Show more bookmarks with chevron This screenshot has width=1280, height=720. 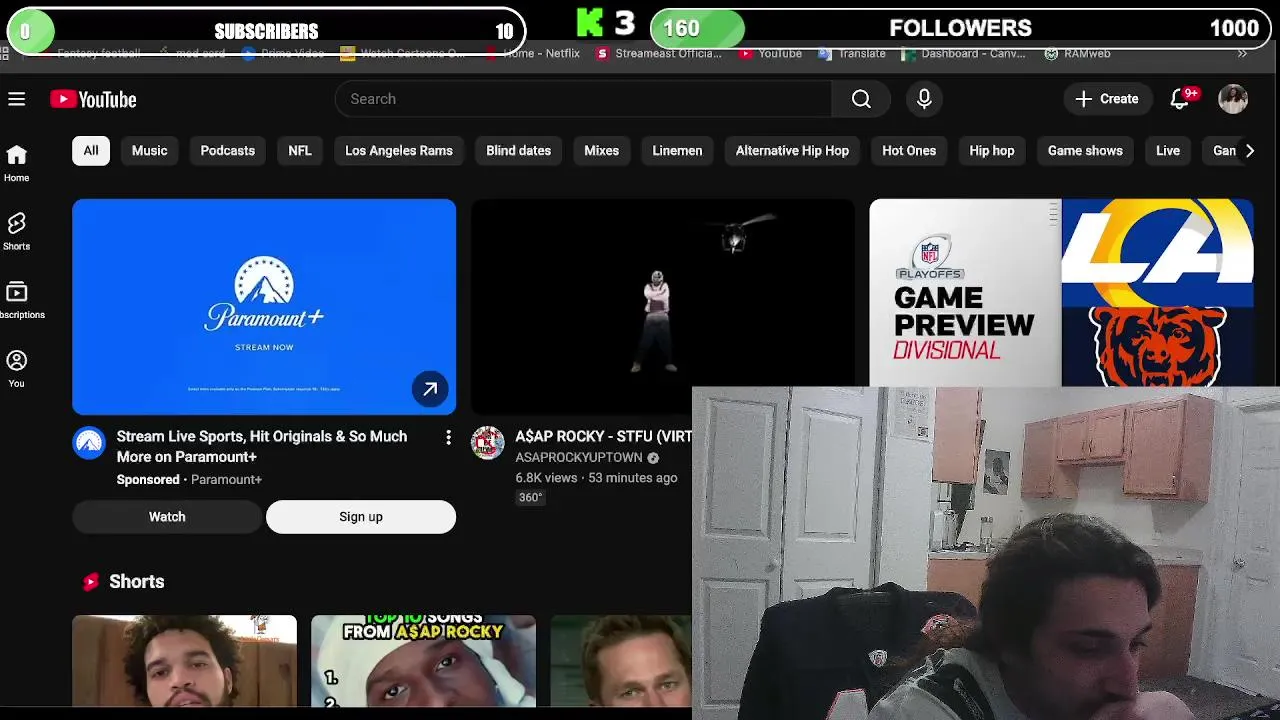pyautogui.click(x=1242, y=54)
